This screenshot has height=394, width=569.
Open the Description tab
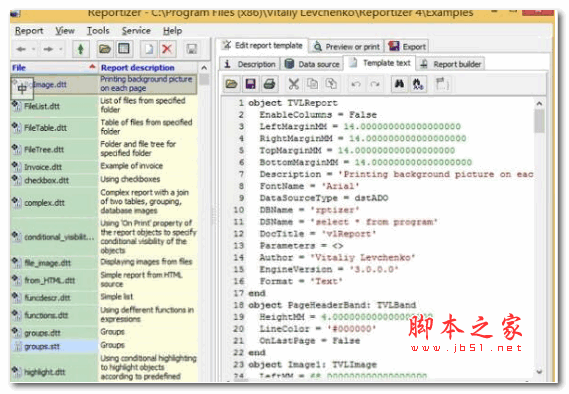point(249,64)
